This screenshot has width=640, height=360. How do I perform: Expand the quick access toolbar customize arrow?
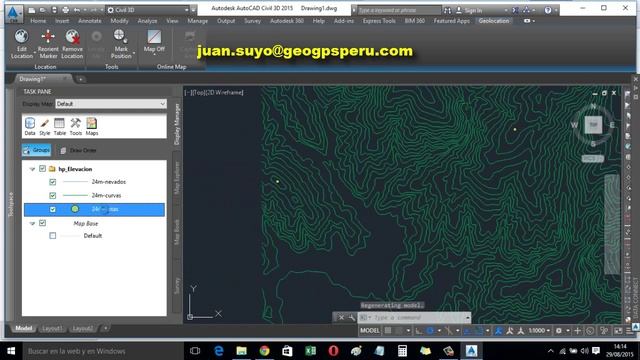pyautogui.click(x=194, y=10)
